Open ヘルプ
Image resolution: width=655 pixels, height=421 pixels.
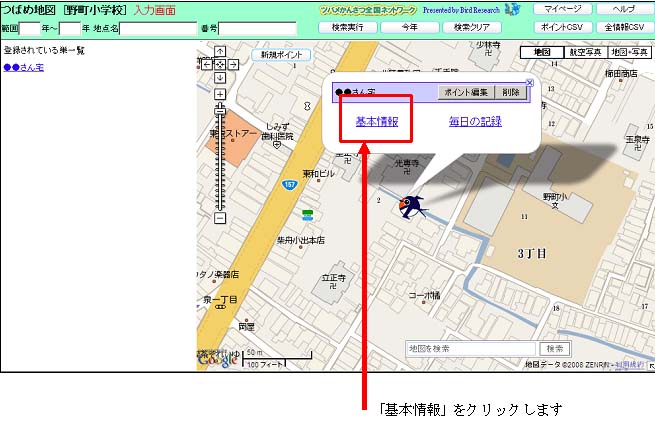pyautogui.click(x=625, y=9)
